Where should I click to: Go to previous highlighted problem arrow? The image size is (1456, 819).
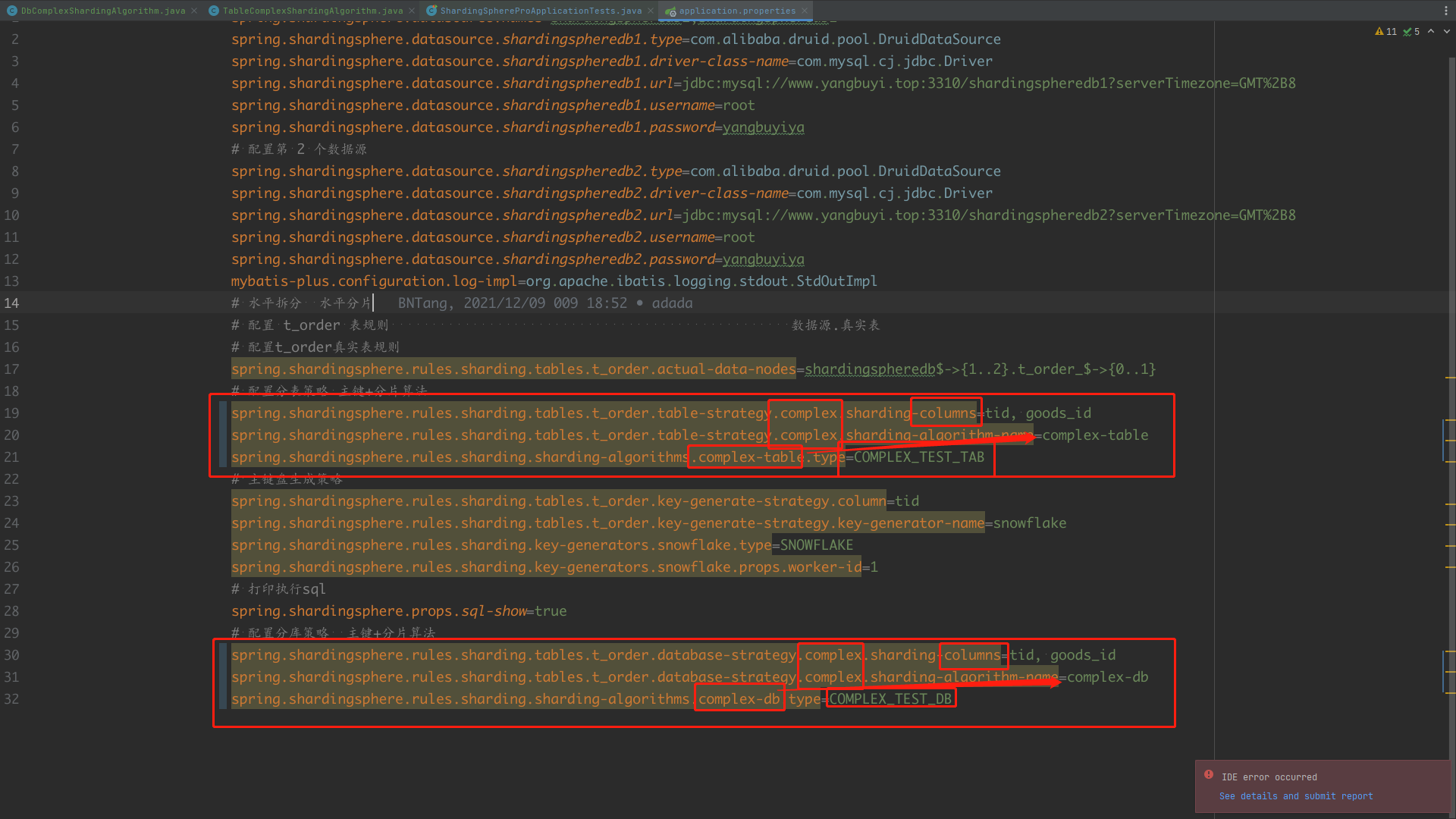[x=1431, y=32]
